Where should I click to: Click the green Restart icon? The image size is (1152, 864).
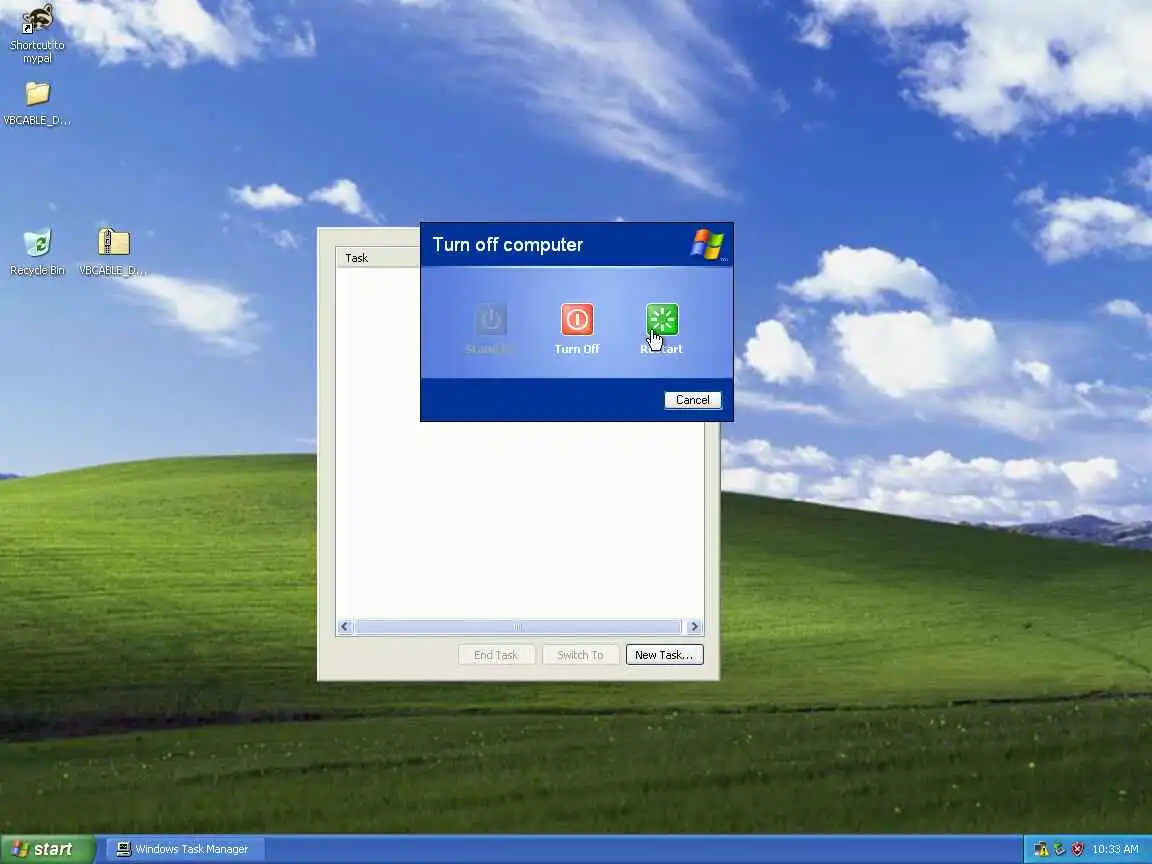coord(661,320)
